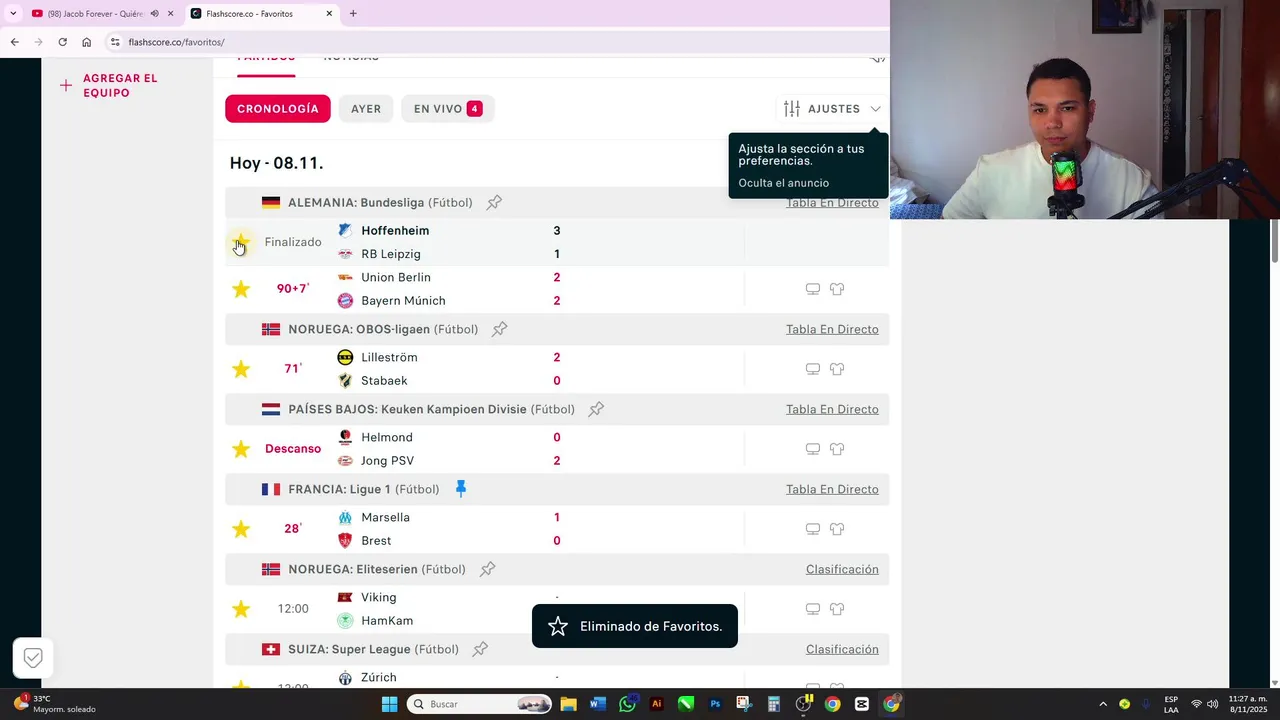
Task: Switch to the AYER tab
Action: (366, 109)
